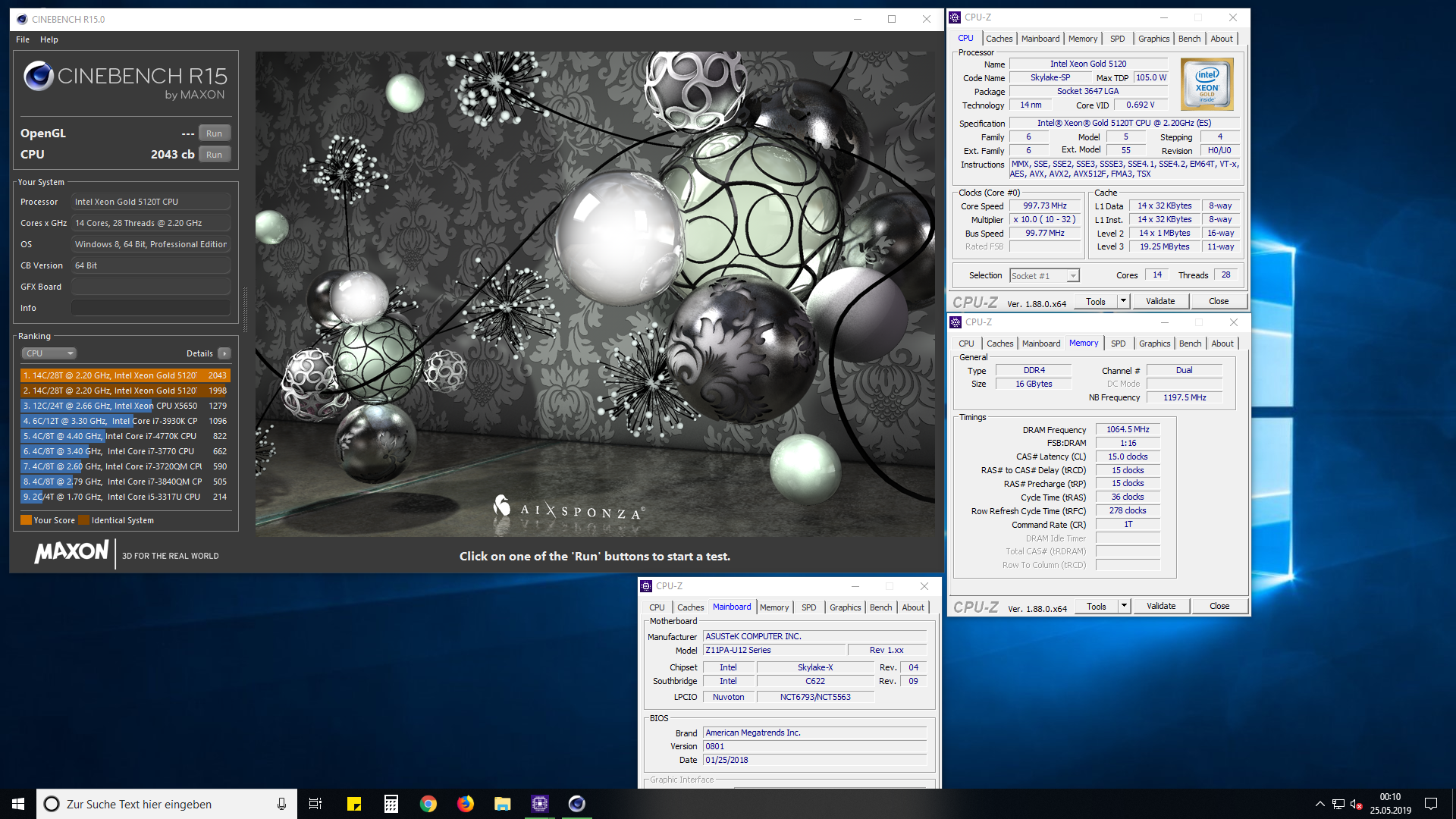Open File Explorer from the taskbar
The width and height of the screenshot is (1456, 819).
pos(503,804)
